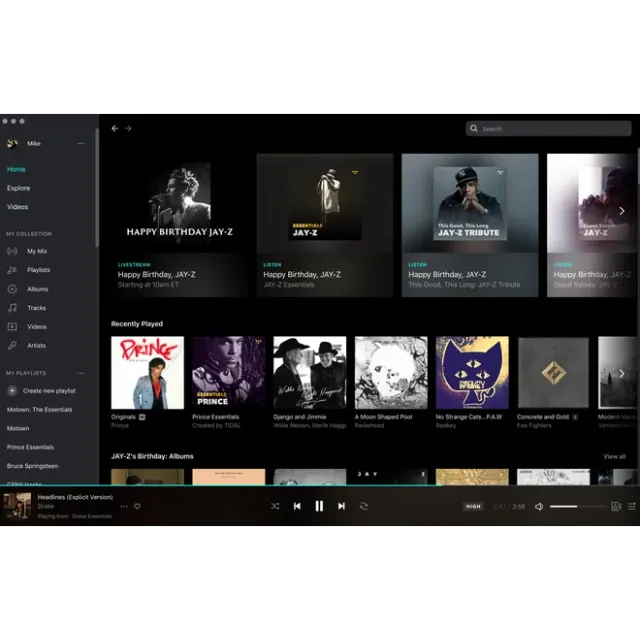Adjust the volume slider
The image size is (640, 640).
pyautogui.click(x=577, y=507)
